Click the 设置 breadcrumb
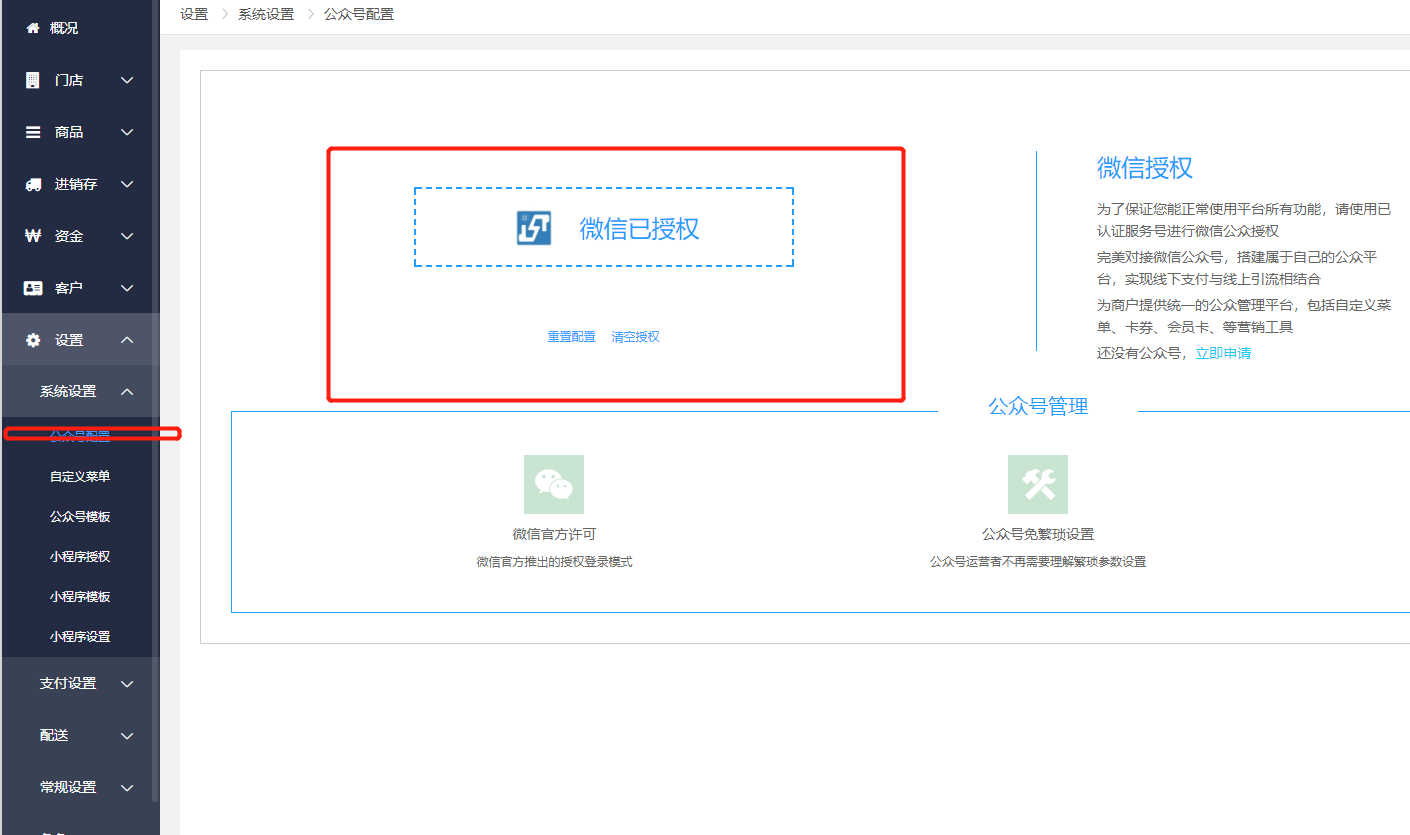 [194, 14]
